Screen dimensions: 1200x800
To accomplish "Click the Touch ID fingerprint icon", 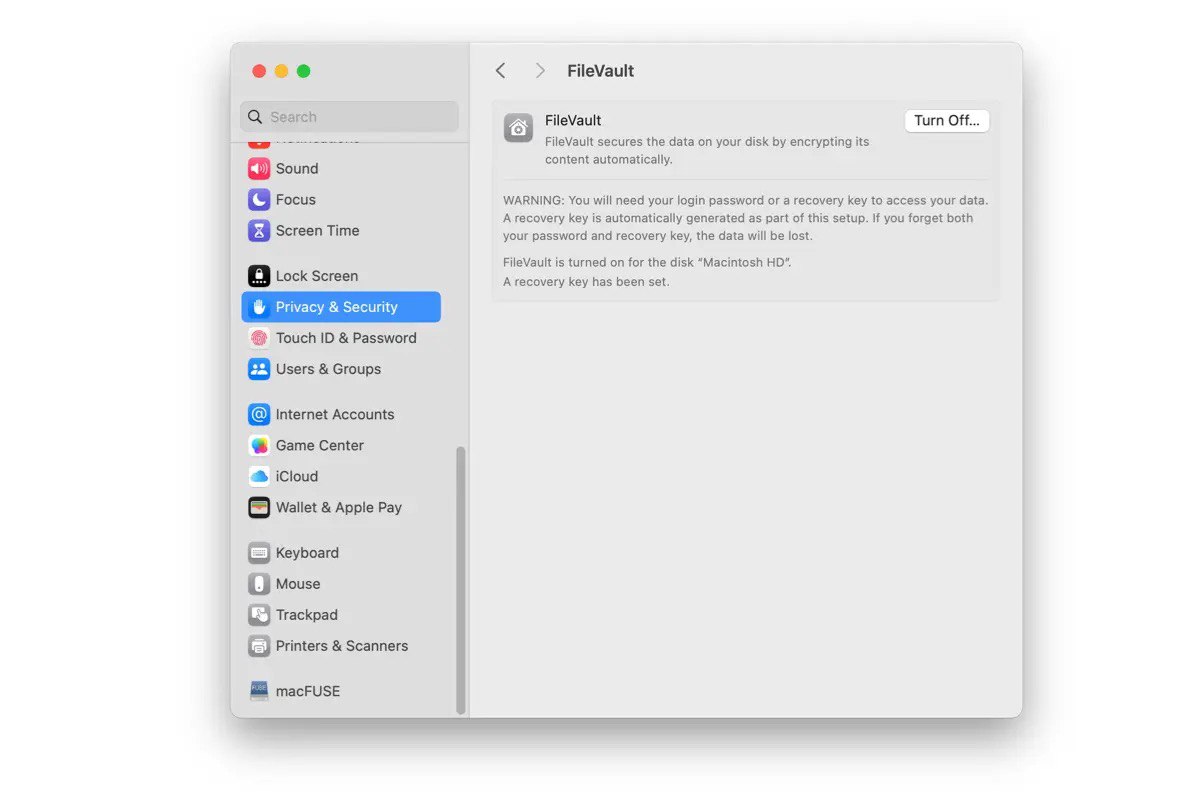I will (259, 338).
